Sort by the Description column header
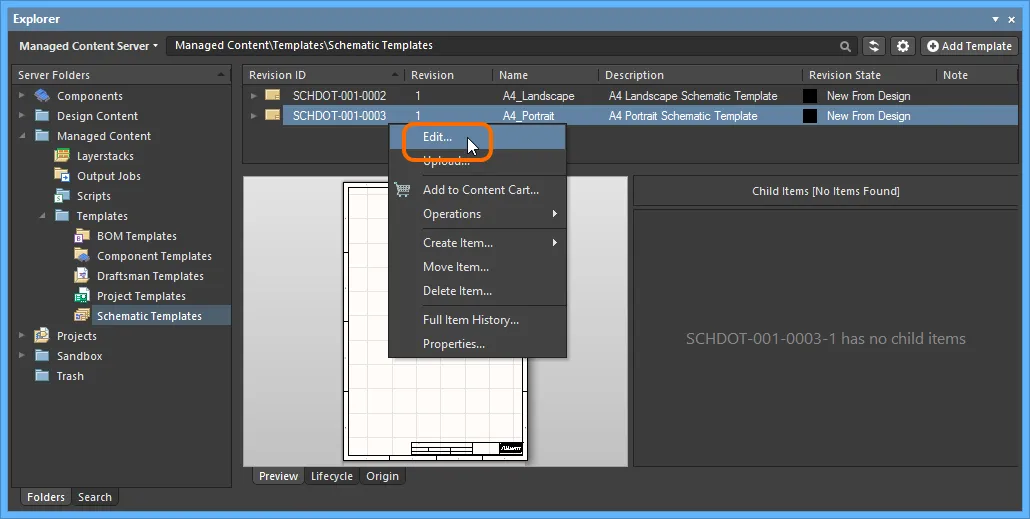The height and width of the screenshot is (519, 1030). (700, 75)
